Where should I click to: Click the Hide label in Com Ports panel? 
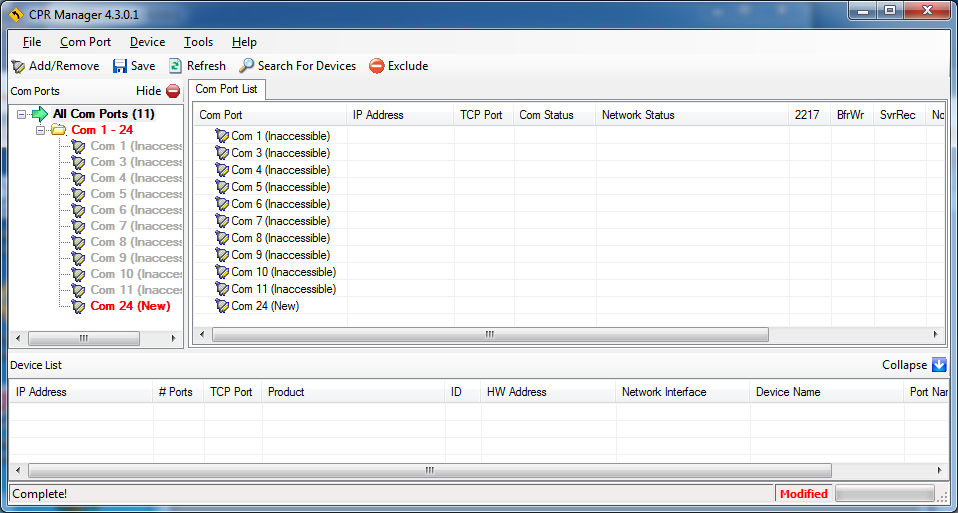click(x=148, y=91)
